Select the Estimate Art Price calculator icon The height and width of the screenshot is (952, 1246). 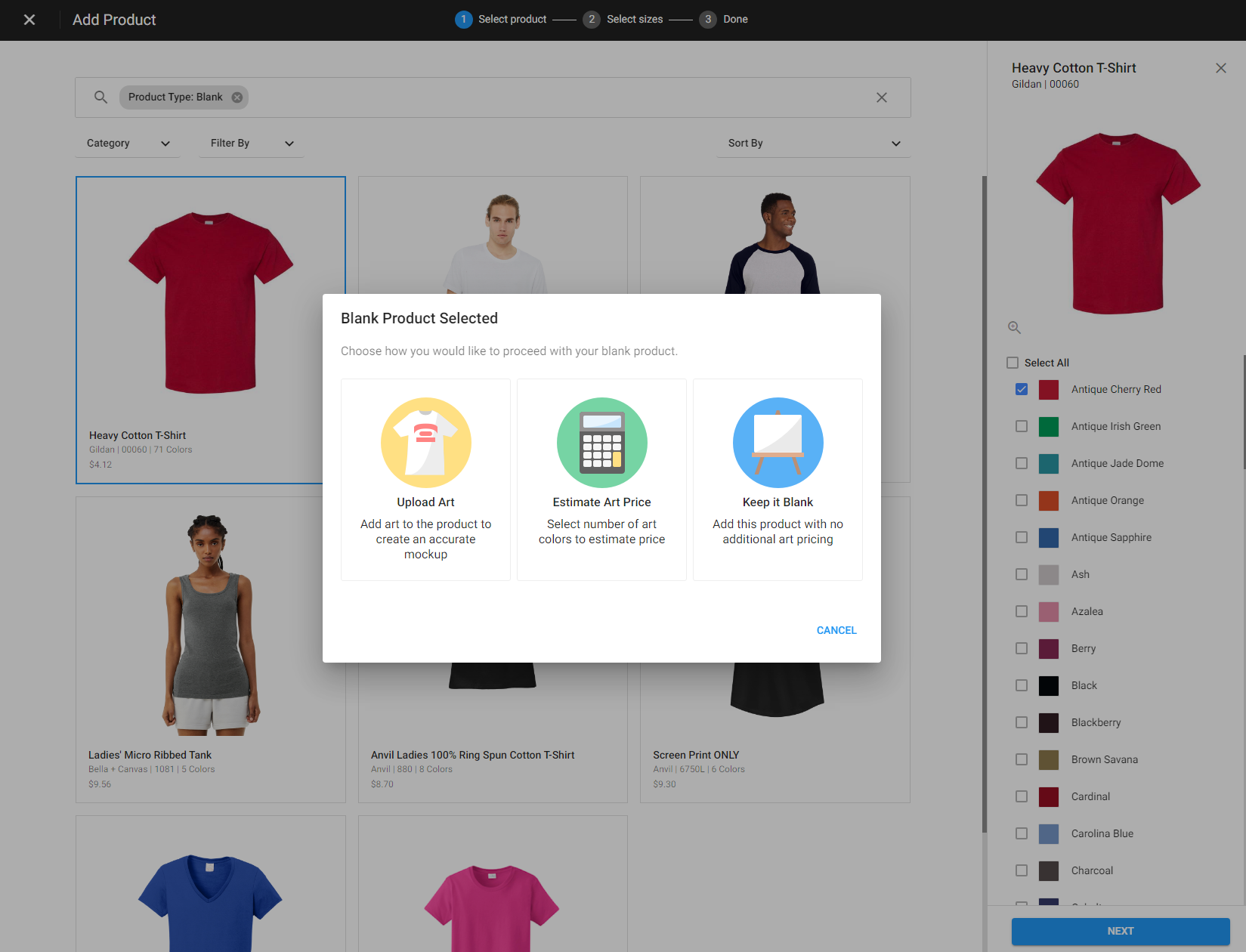(x=601, y=443)
